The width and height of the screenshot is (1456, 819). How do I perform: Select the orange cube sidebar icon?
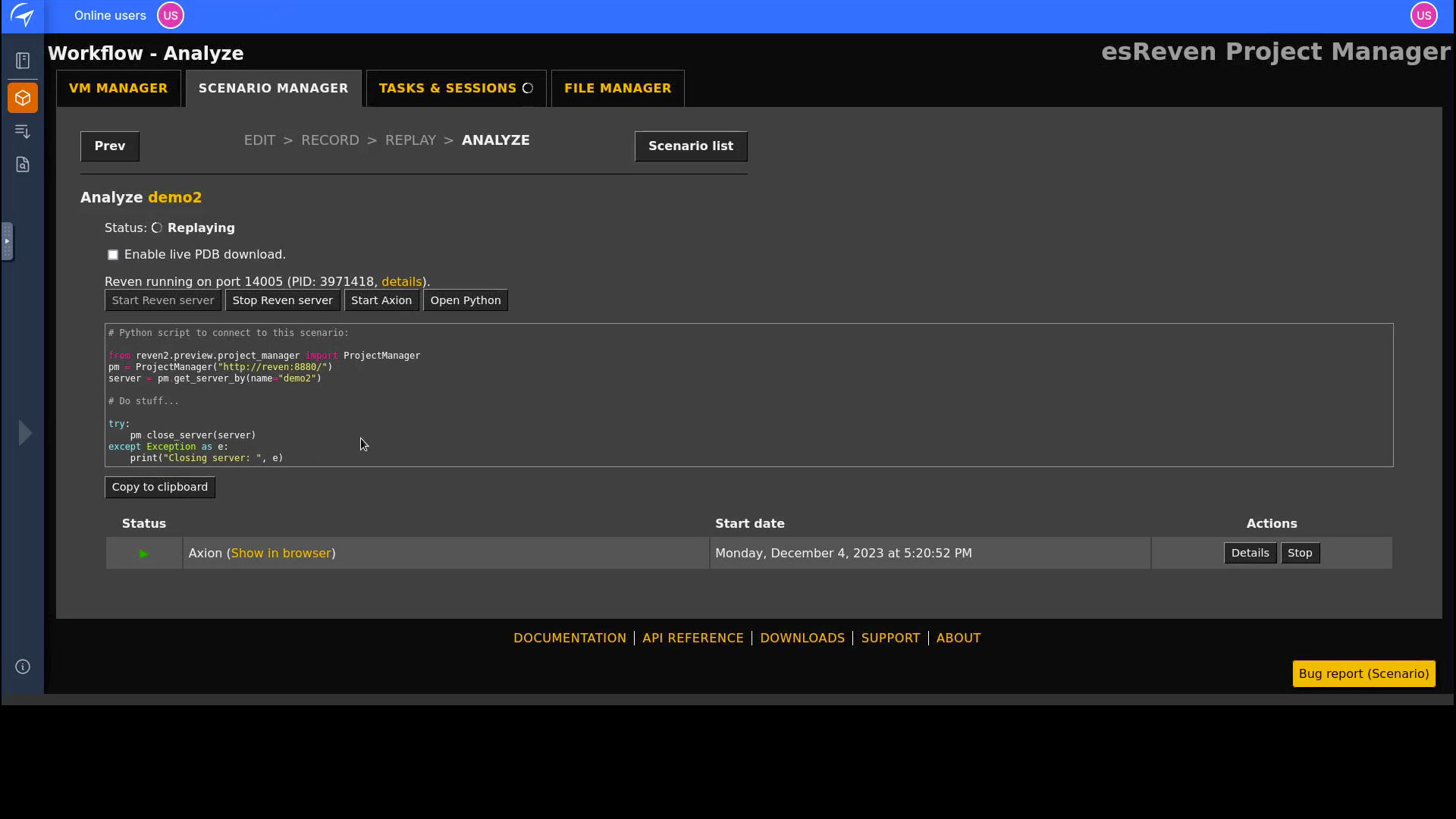click(23, 98)
